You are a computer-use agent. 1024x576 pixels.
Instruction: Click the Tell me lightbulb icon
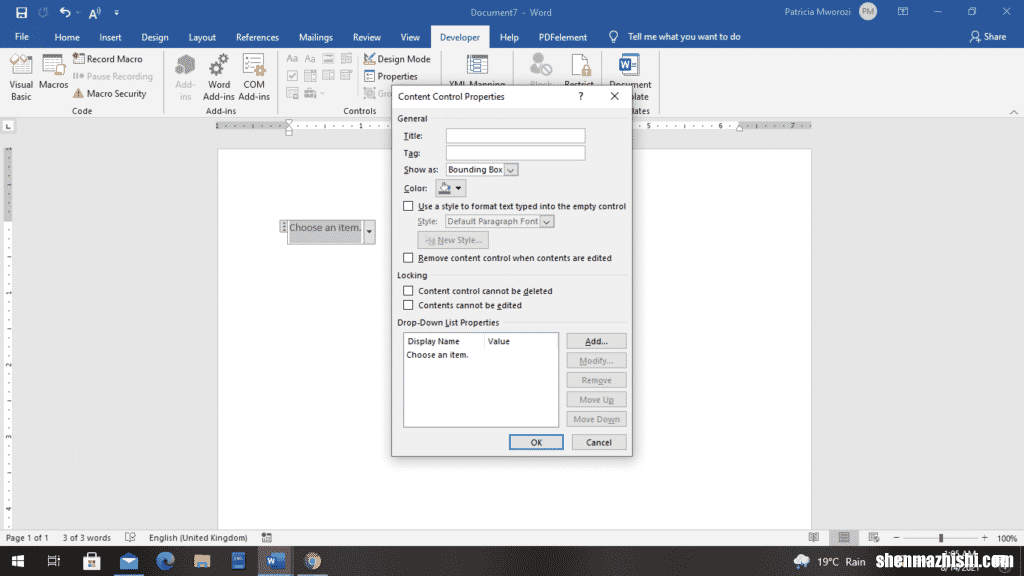click(613, 37)
